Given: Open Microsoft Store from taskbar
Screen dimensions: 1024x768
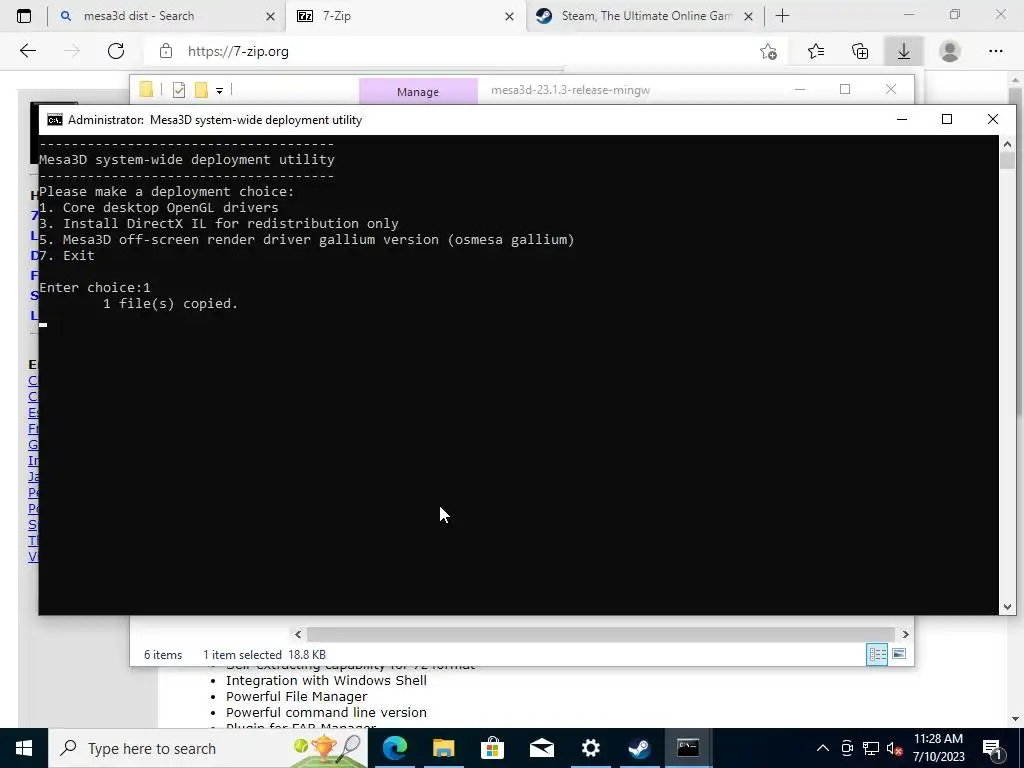Looking at the screenshot, I should click(492, 748).
